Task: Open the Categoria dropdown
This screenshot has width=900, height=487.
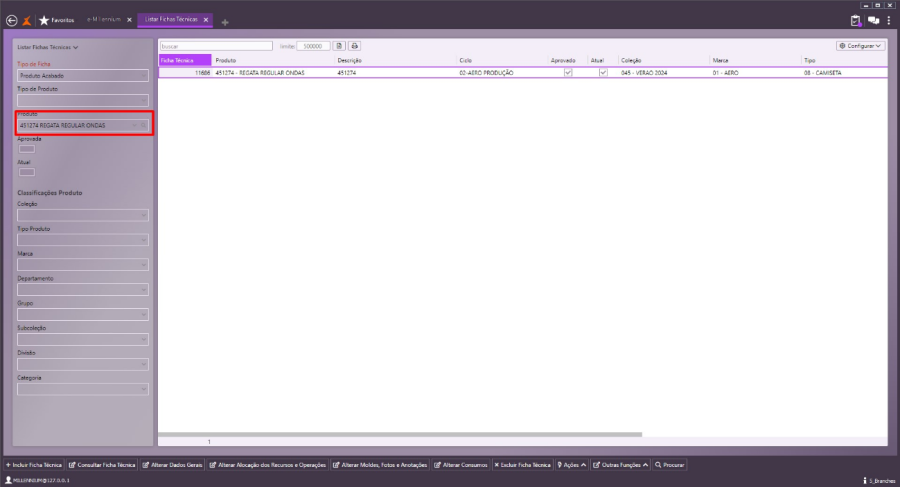Action: pyautogui.click(x=83, y=389)
